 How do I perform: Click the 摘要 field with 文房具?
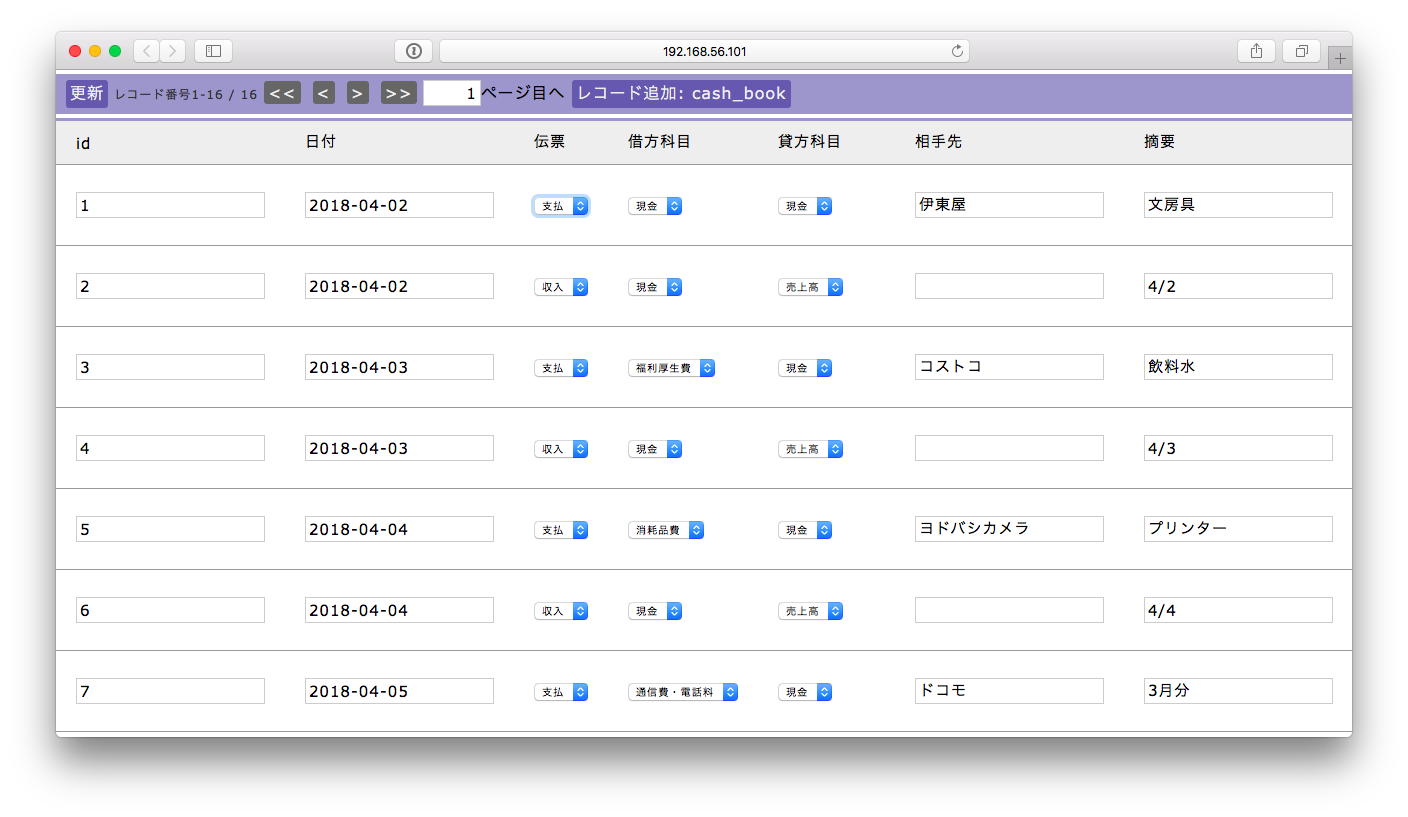click(1238, 205)
